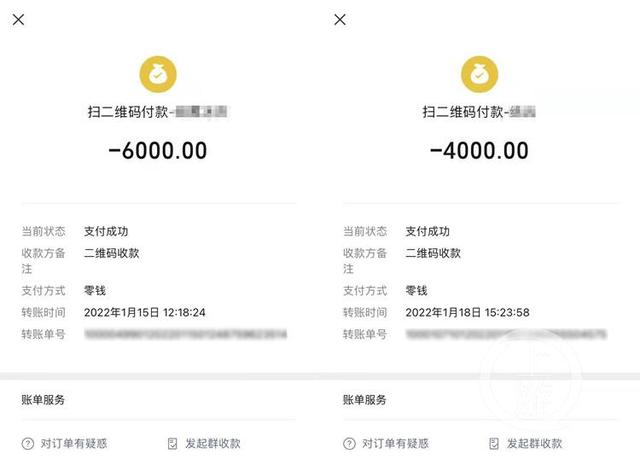Viewport: 640px width, 465px height.
Task: Select 发起群收款 text on the right receipt
Action: (534, 443)
